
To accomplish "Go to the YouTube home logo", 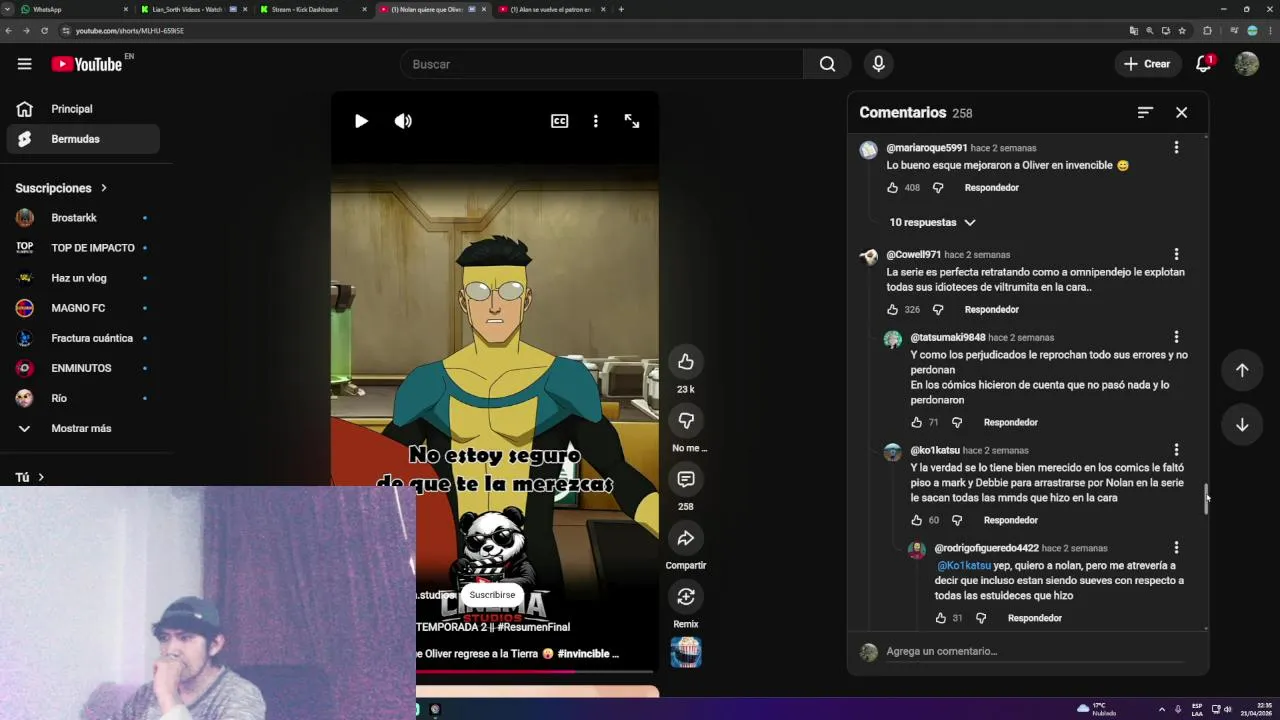I will point(87,64).
